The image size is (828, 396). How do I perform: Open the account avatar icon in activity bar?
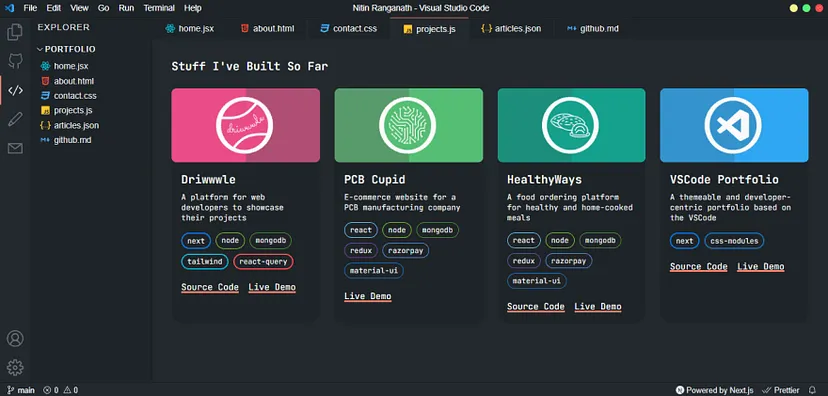(x=15, y=338)
